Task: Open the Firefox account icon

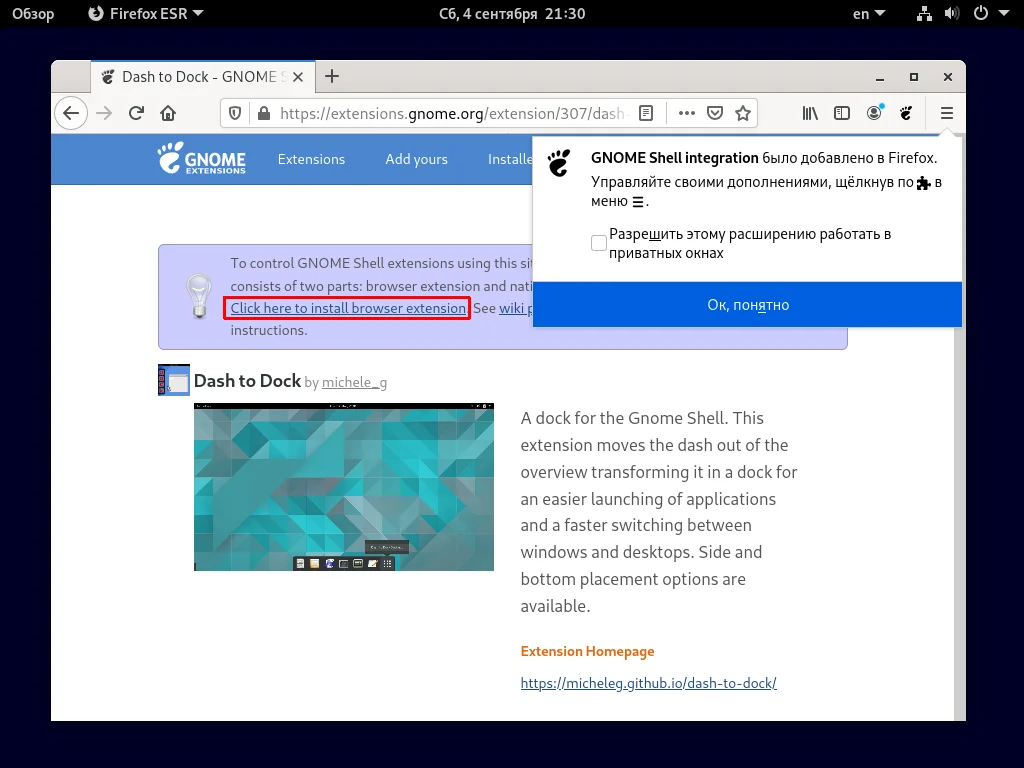Action: (874, 113)
